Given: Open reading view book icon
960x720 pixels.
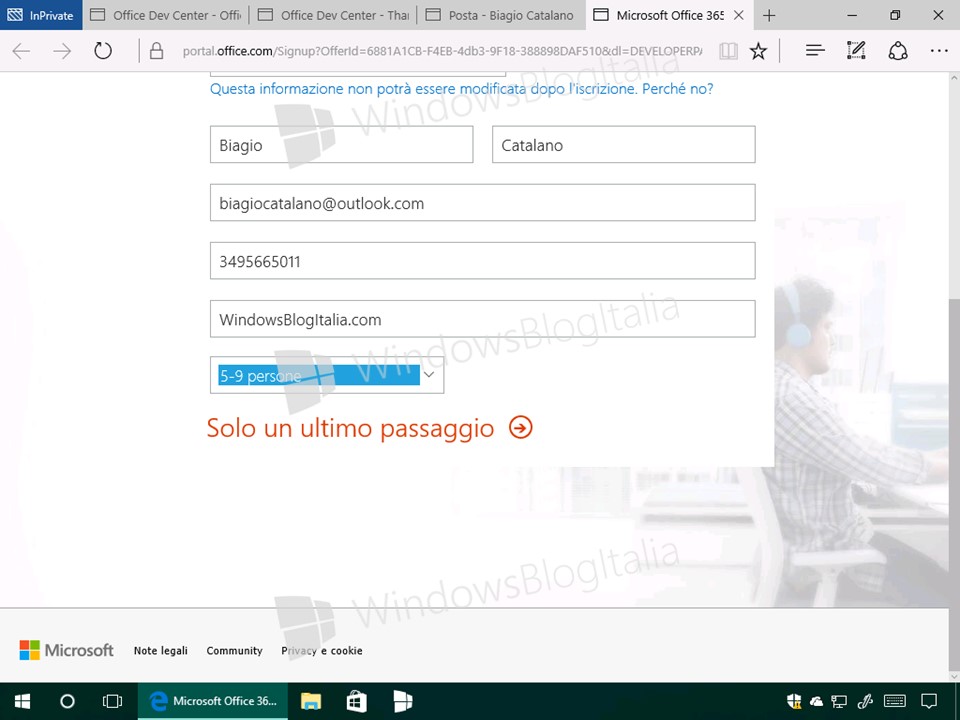Looking at the screenshot, I should click(x=728, y=51).
